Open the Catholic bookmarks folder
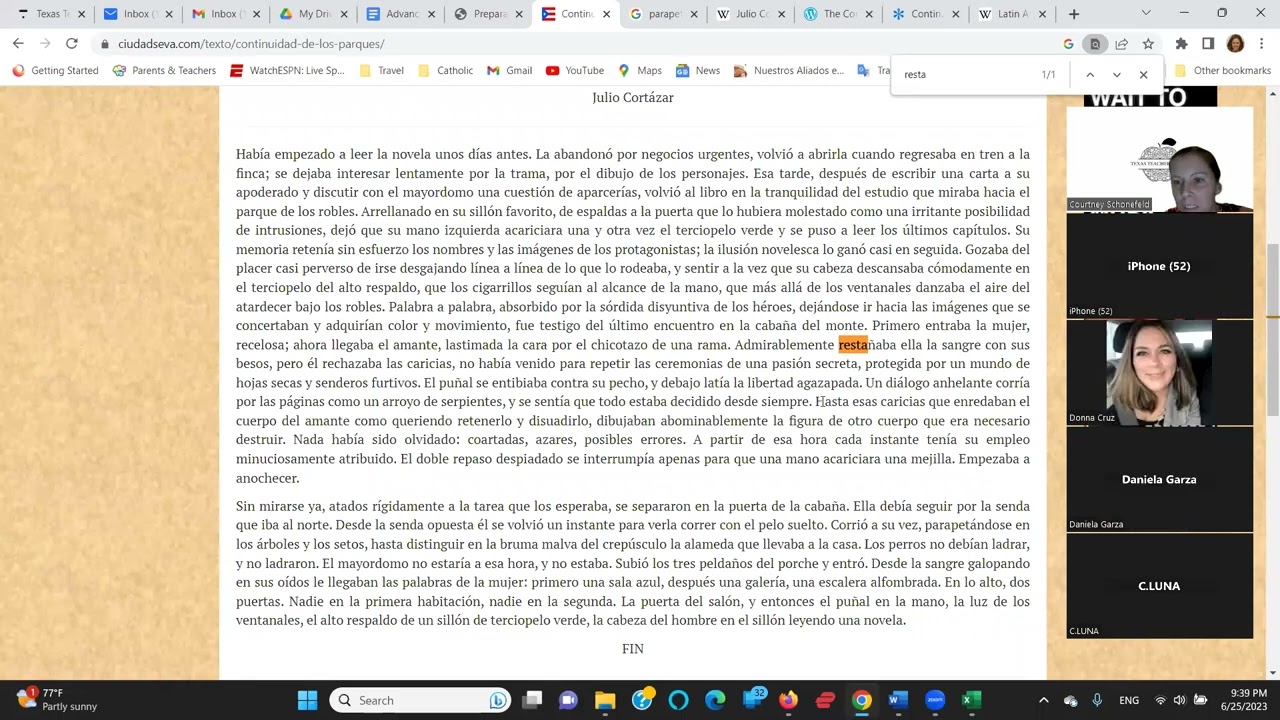 pos(445,71)
